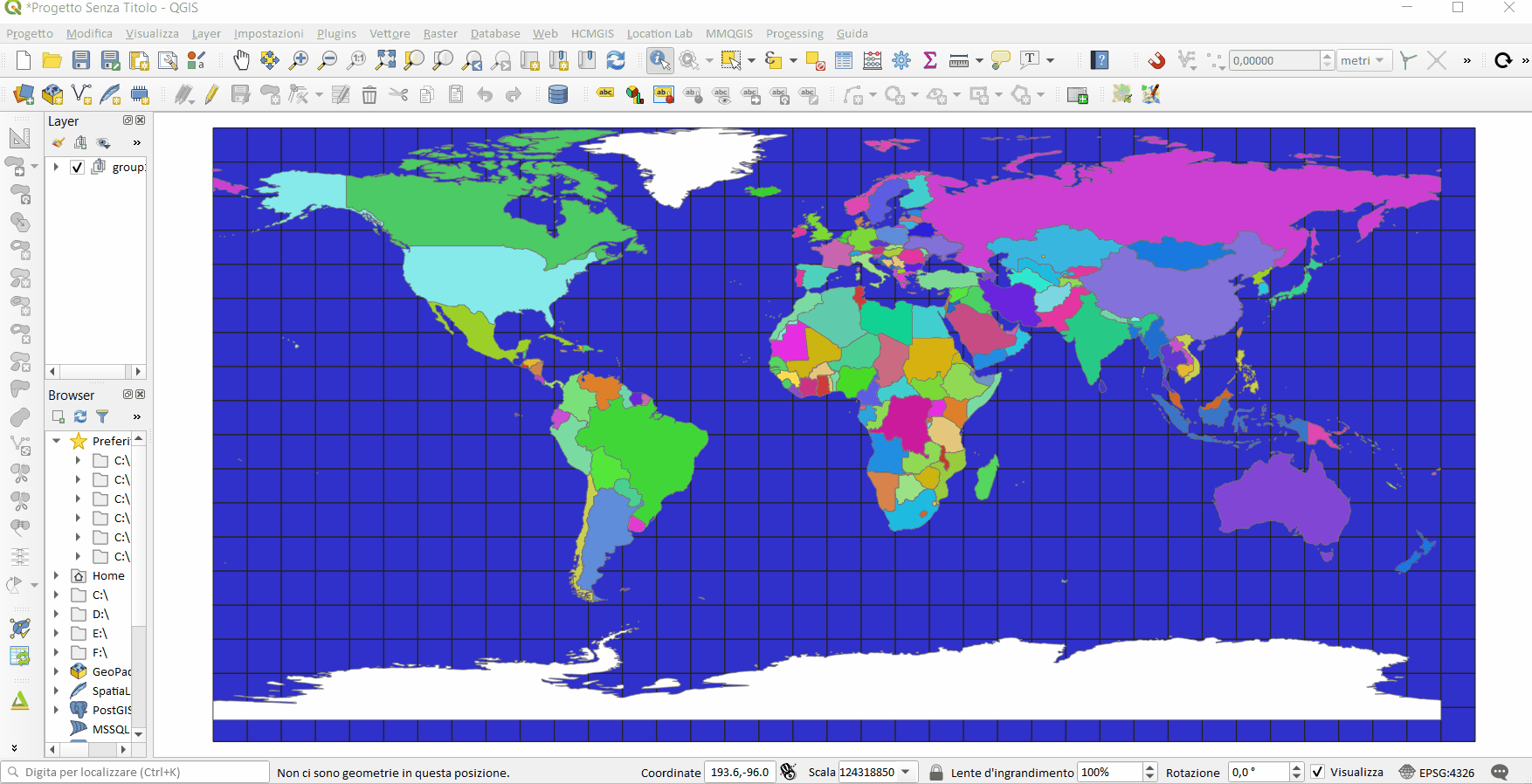
Task: Select the Pan Map hand tool
Action: click(241, 60)
